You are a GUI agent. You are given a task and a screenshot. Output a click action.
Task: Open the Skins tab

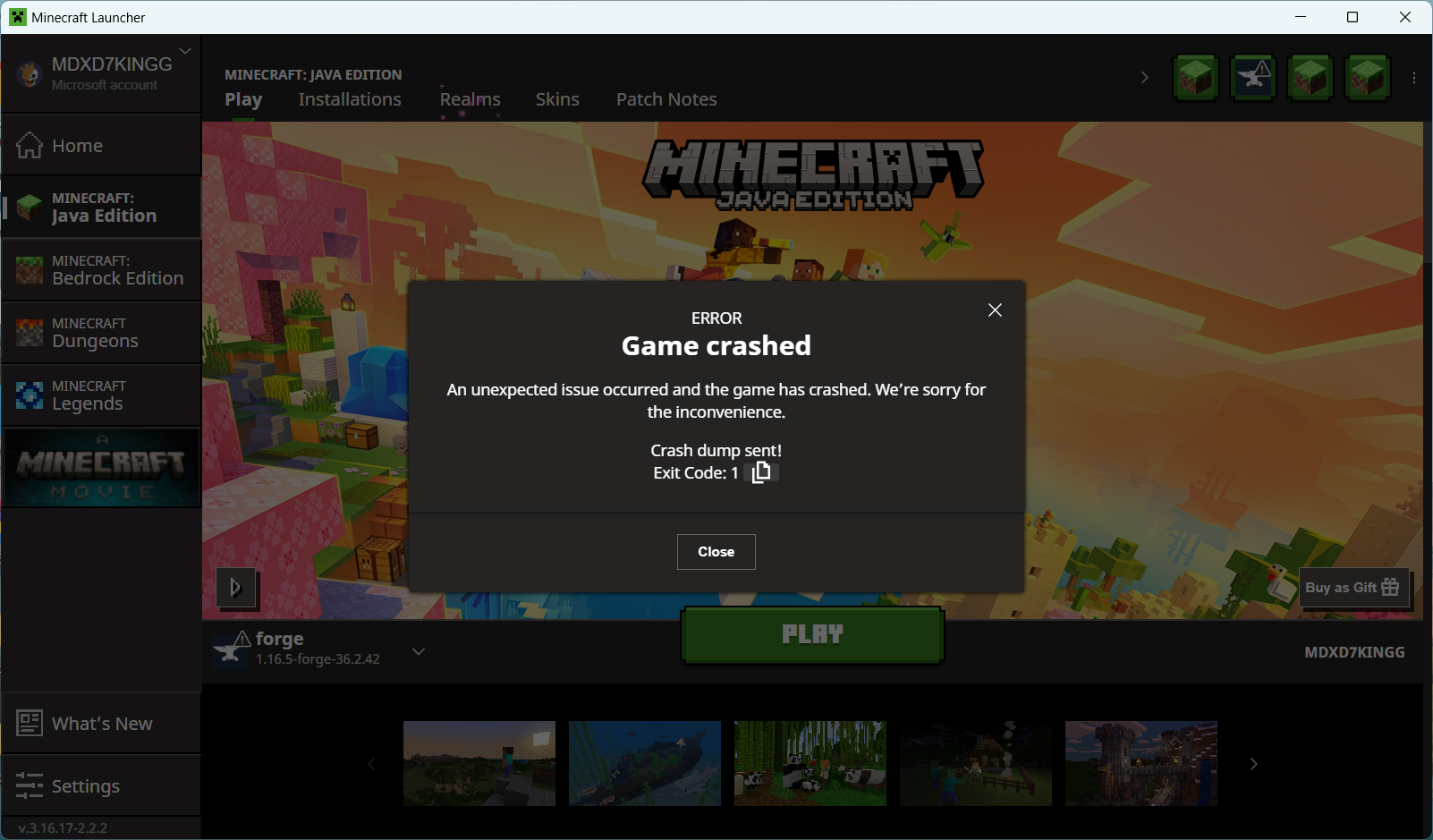557,99
